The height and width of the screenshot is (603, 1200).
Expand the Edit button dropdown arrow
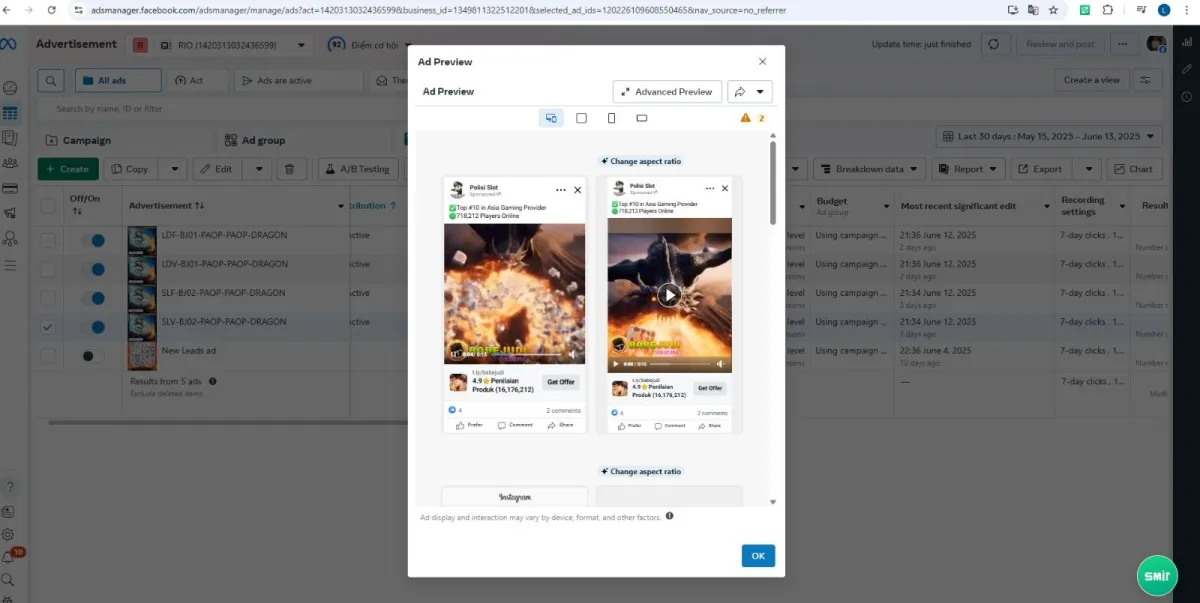pyautogui.click(x=258, y=169)
